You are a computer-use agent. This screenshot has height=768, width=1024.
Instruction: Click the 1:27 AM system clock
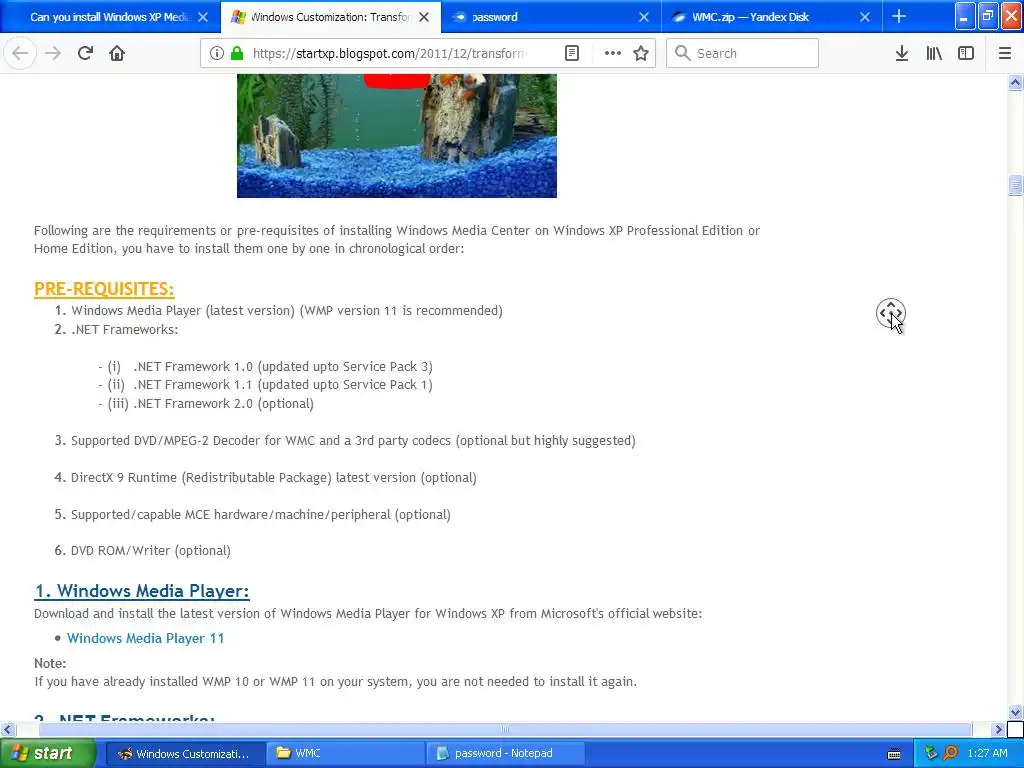point(987,753)
